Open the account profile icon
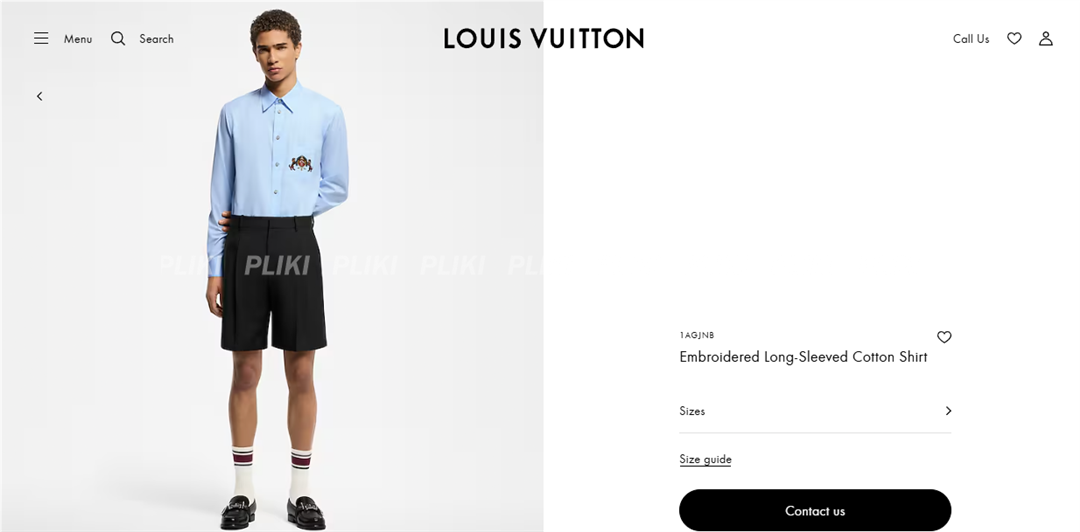 (1046, 39)
